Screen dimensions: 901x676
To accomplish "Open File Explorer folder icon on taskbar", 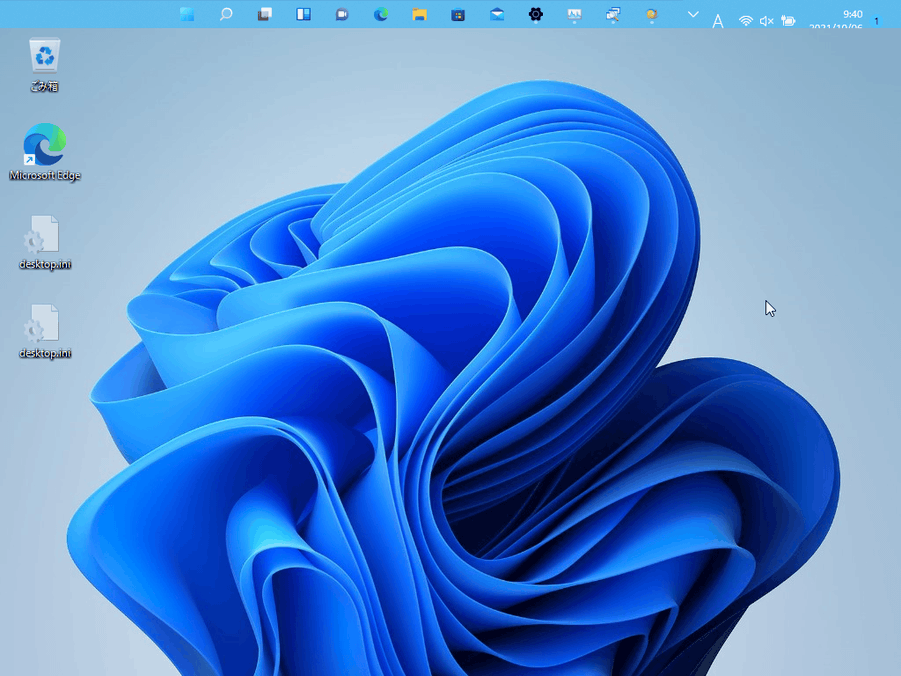I will pos(419,14).
